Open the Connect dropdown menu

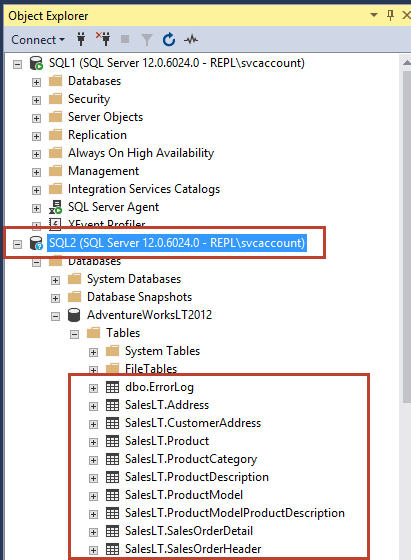pyautogui.click(x=38, y=40)
